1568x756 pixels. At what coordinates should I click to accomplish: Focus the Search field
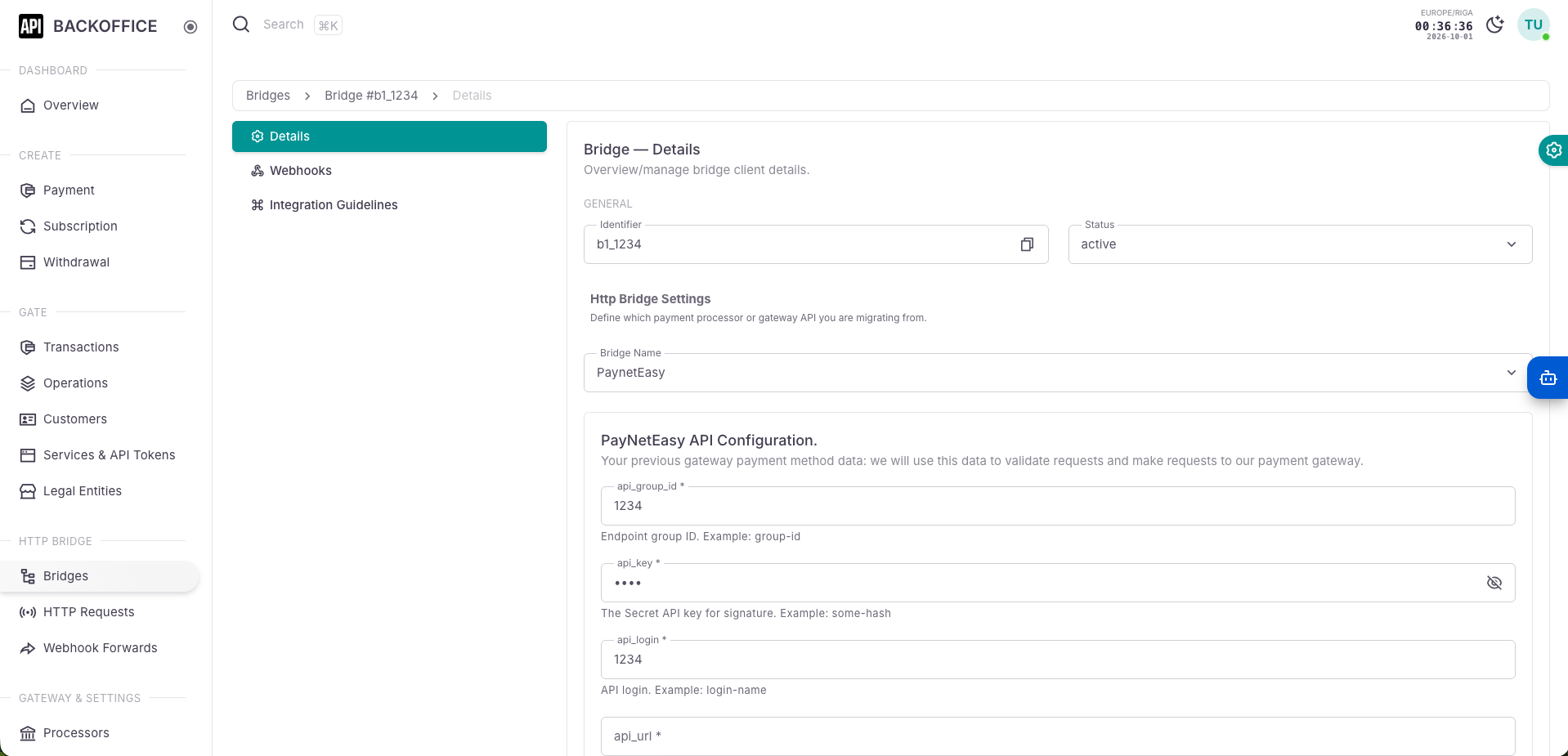tap(283, 25)
